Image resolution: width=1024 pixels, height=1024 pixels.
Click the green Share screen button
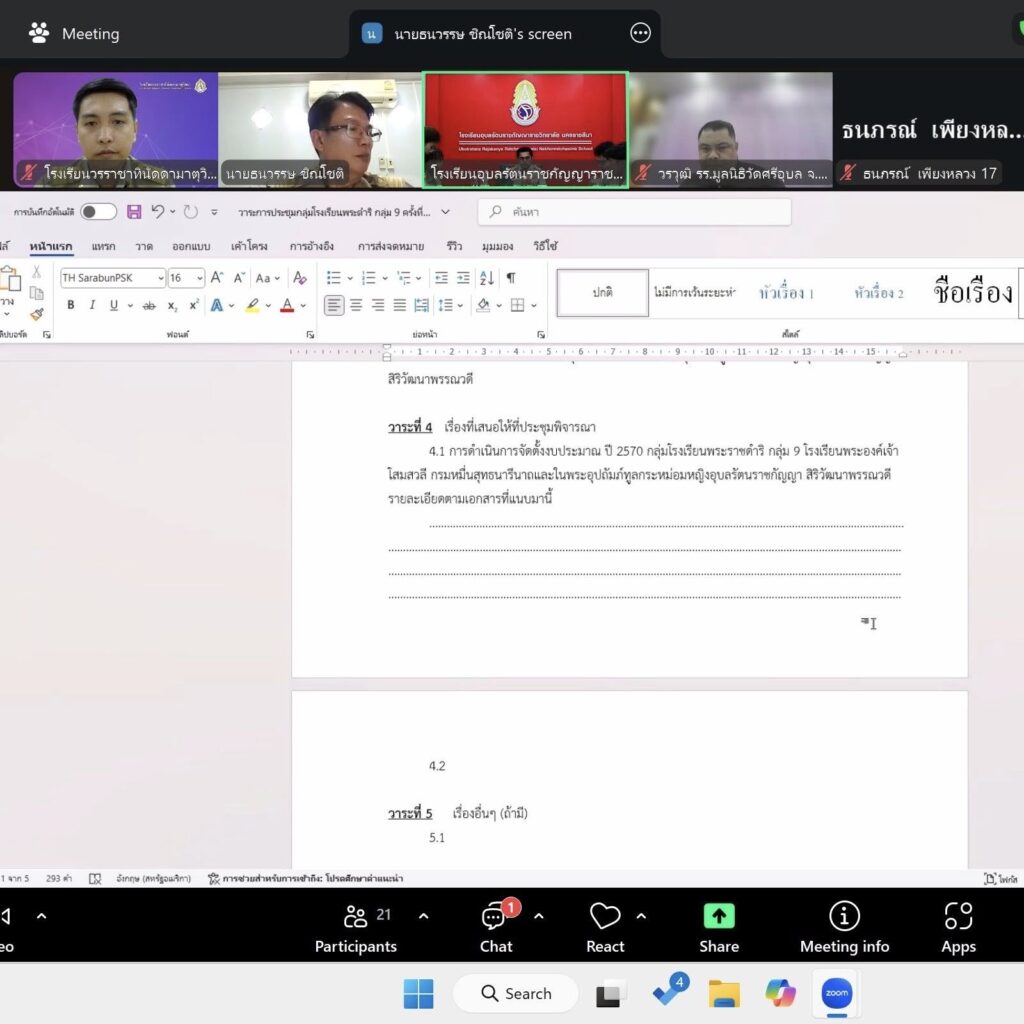pos(719,928)
